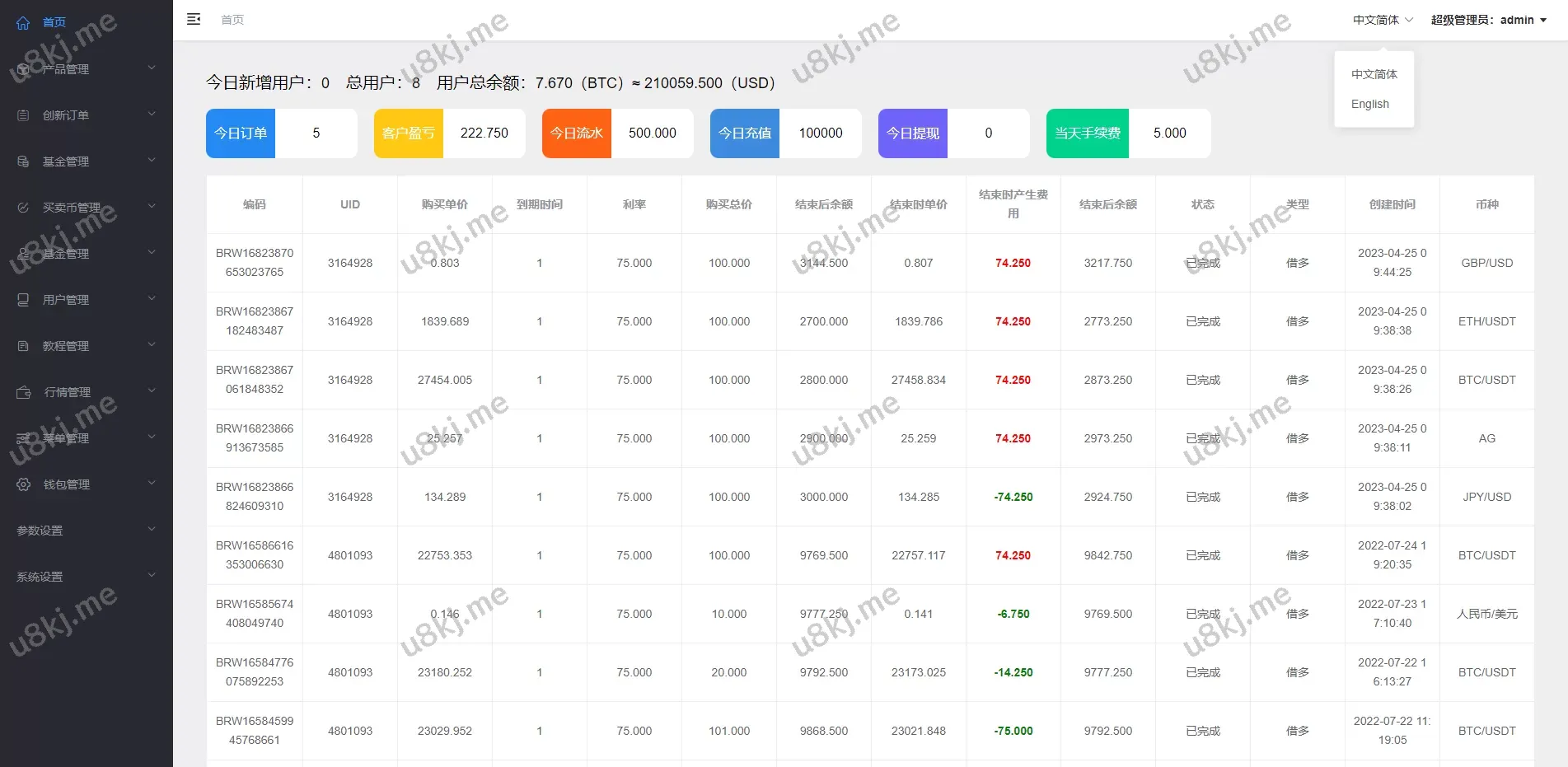The width and height of the screenshot is (1568, 767).
Task: Click the 创新订单 clipboard icon
Action: point(23,115)
